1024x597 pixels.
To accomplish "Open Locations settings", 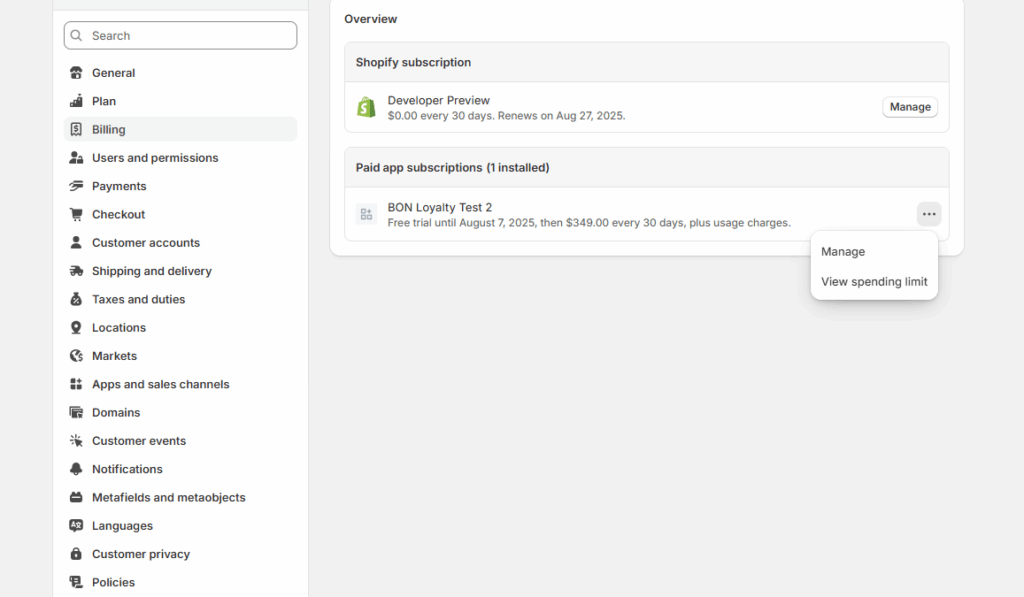I will [181, 327].
